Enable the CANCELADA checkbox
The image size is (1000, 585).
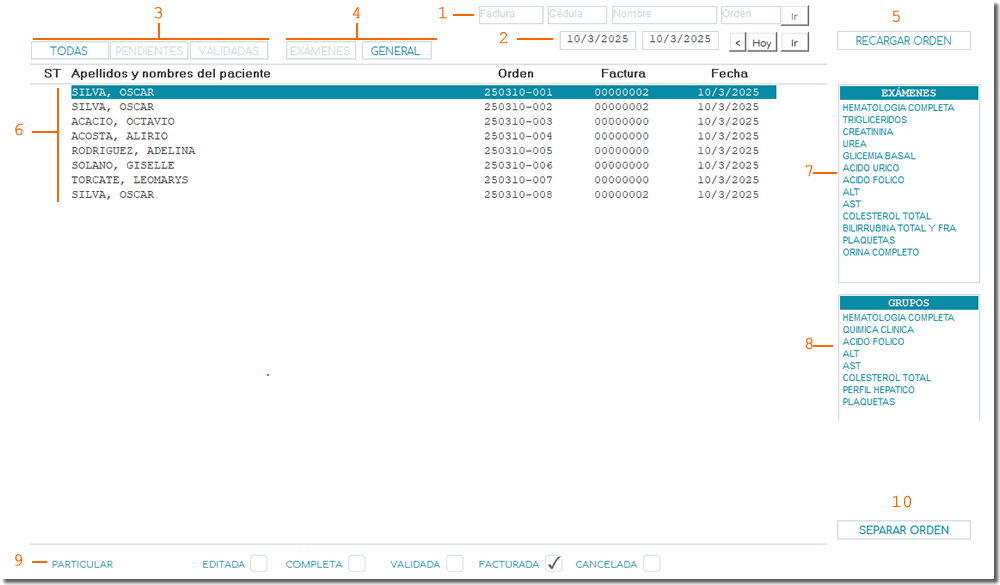coord(652,563)
